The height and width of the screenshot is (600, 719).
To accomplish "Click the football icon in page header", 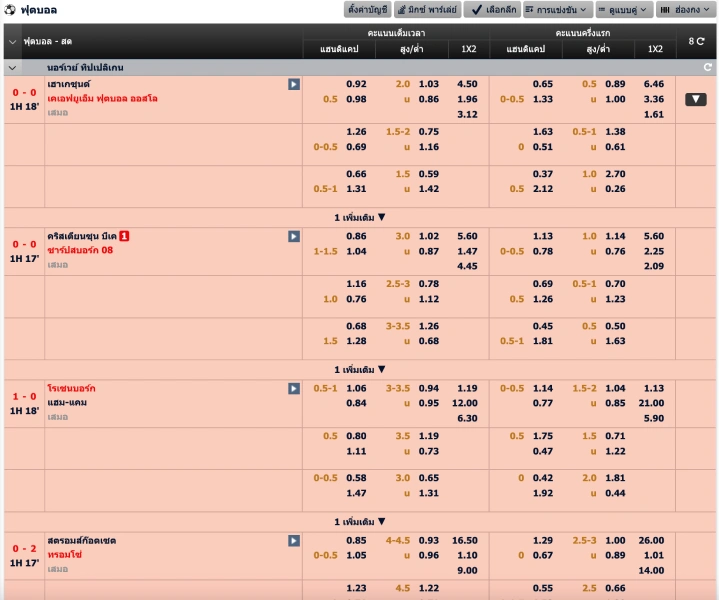I will 10,10.
